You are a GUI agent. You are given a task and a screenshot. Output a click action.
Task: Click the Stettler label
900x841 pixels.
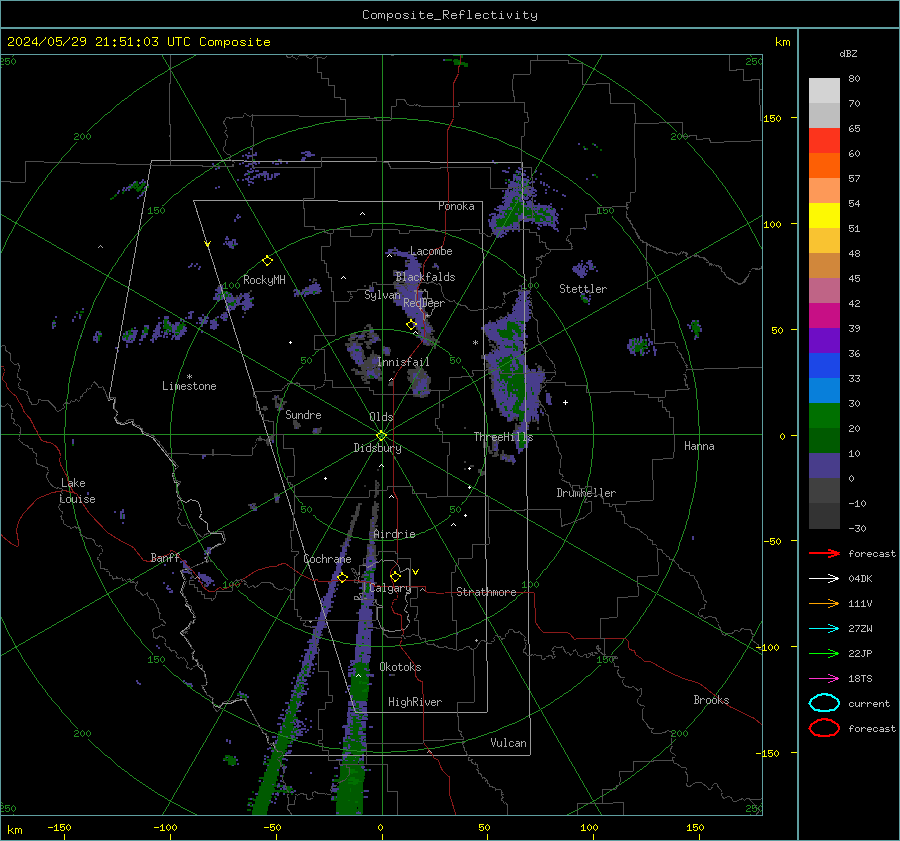coord(583,289)
